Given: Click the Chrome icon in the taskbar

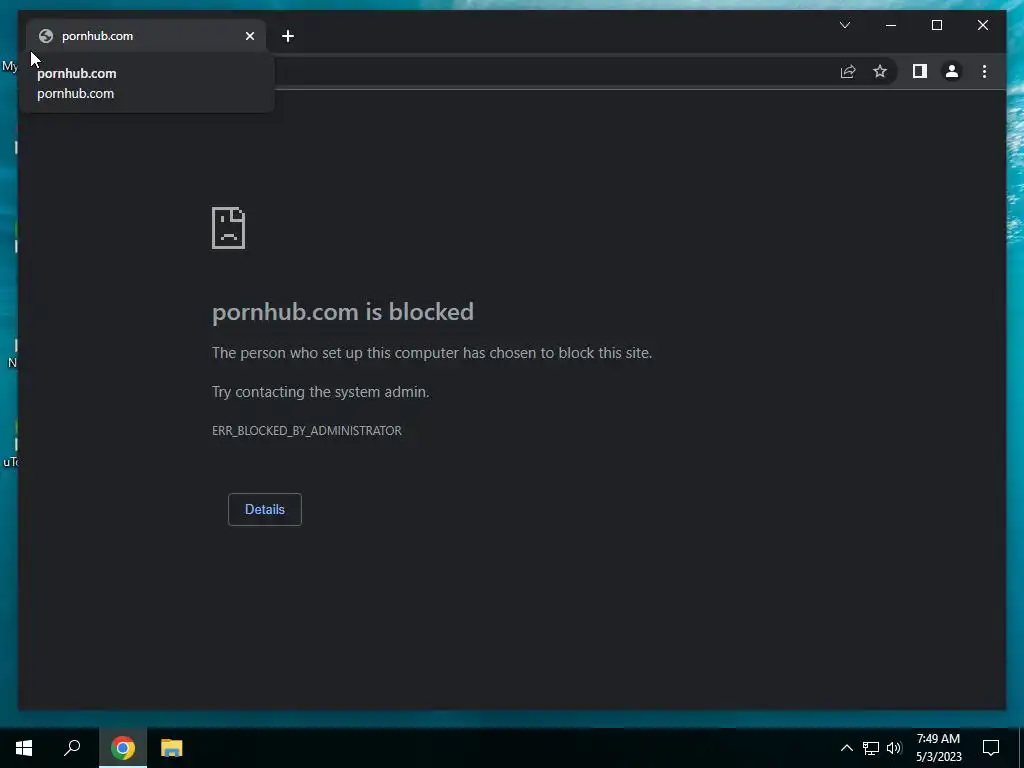Looking at the screenshot, I should pos(123,748).
